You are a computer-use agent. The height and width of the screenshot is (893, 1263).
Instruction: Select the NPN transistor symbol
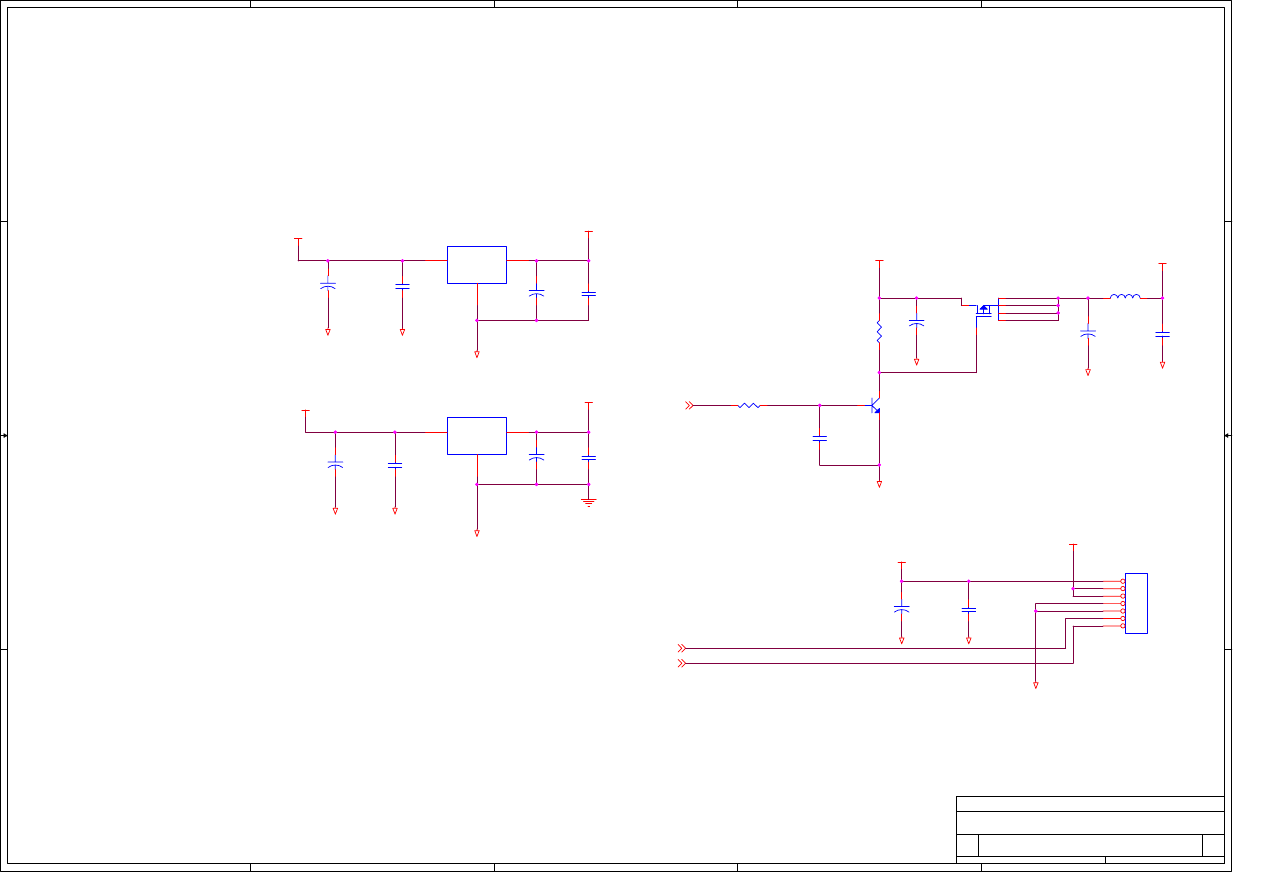coord(876,406)
